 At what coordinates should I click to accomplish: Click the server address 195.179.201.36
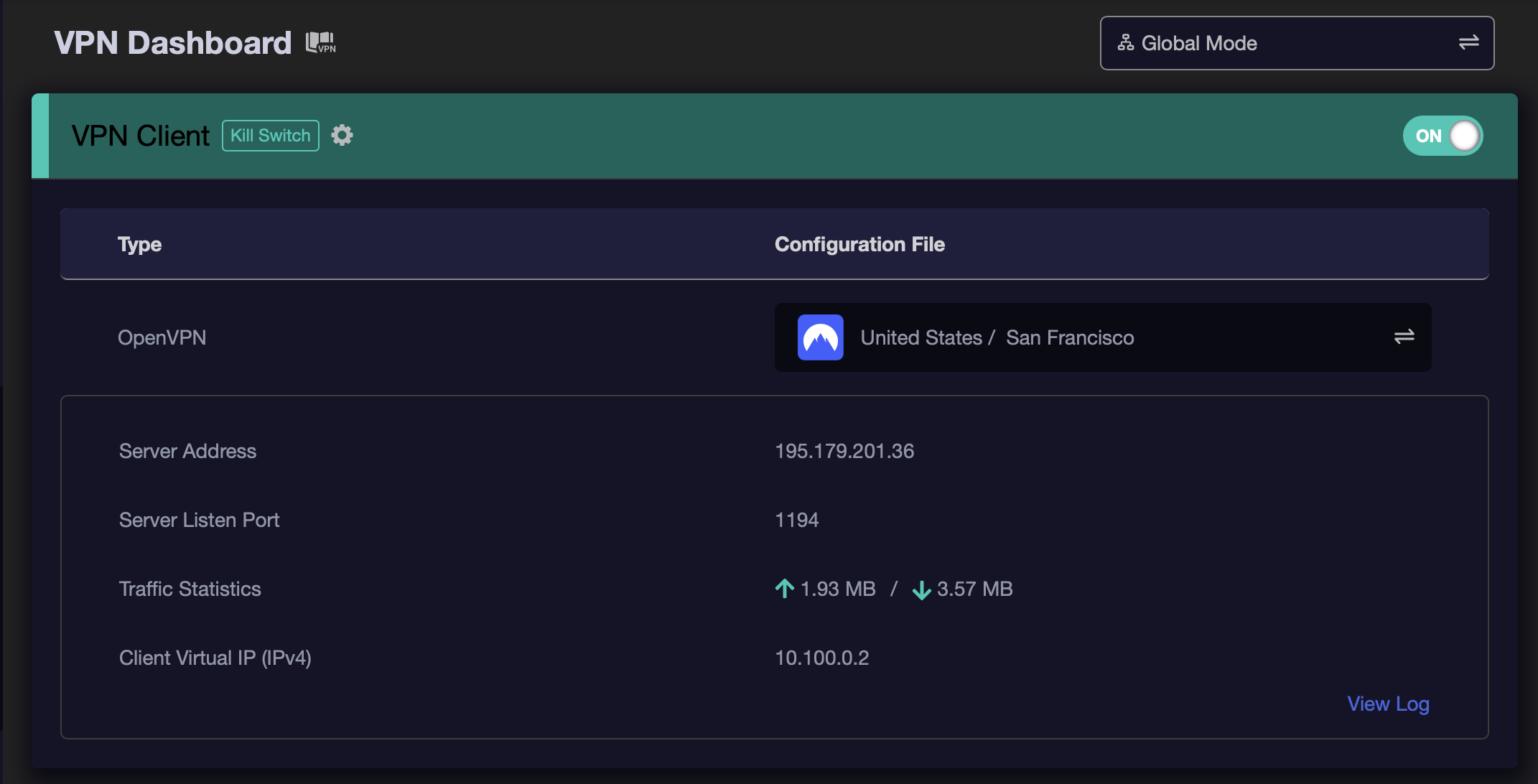click(x=844, y=451)
